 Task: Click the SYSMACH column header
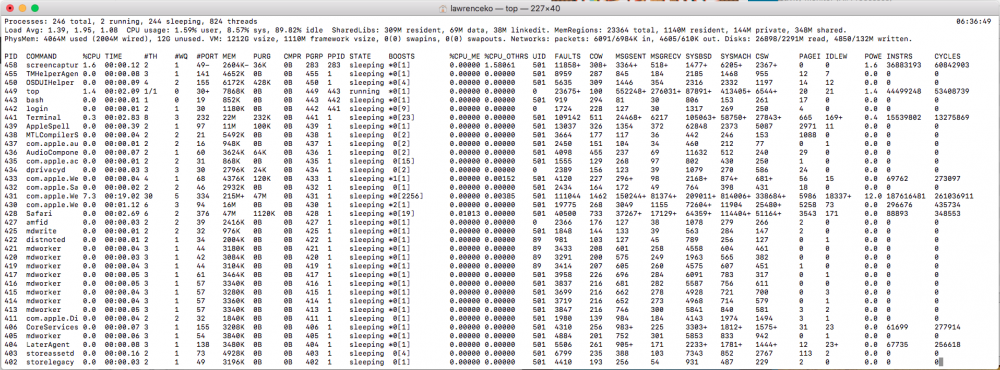(735, 56)
